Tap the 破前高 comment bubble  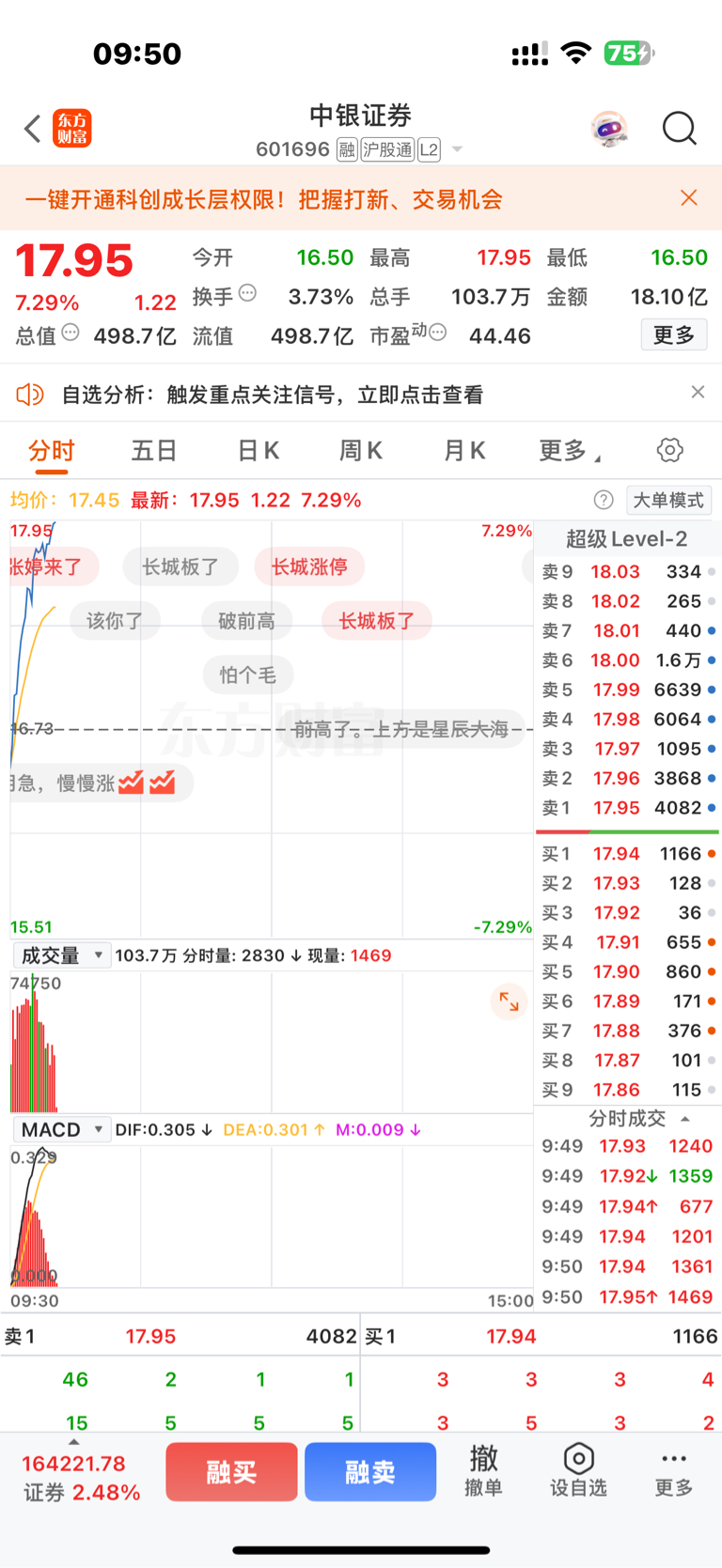click(x=246, y=621)
